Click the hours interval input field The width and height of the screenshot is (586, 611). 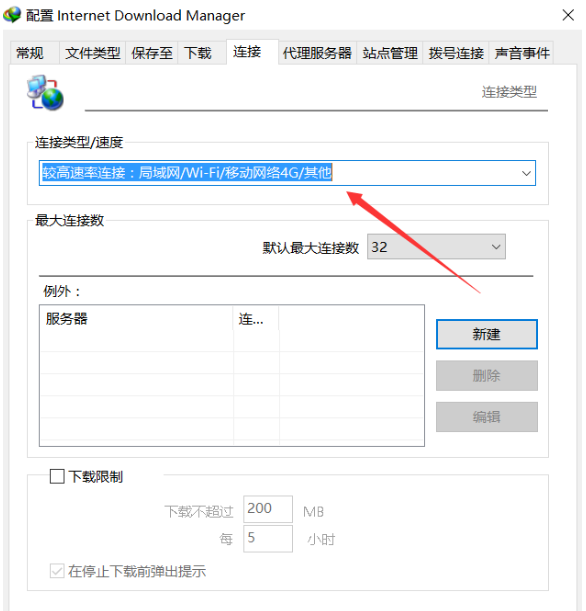268,539
